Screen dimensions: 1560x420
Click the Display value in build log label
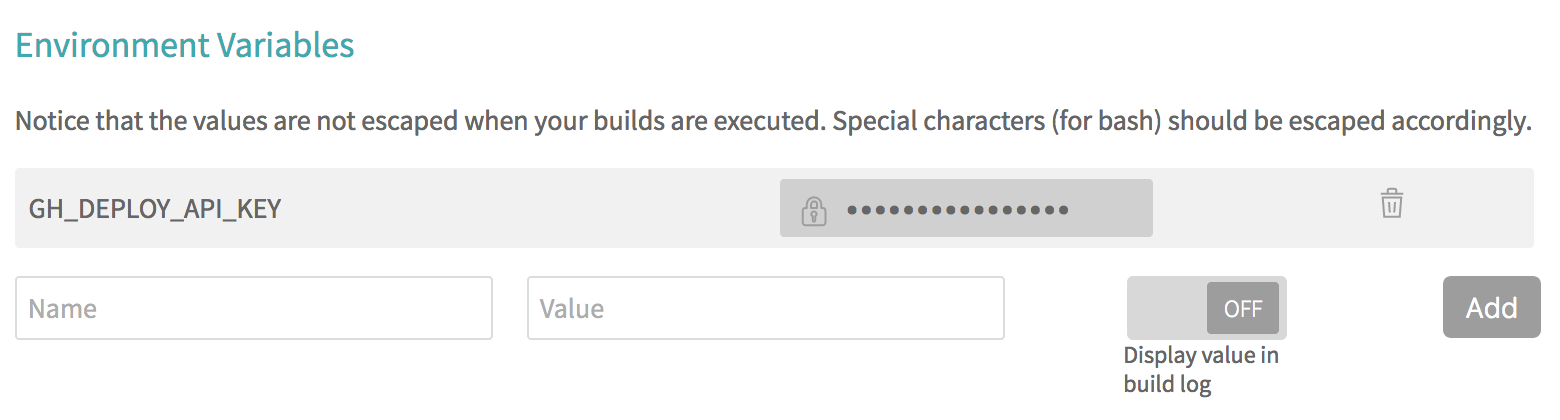pos(1201,369)
